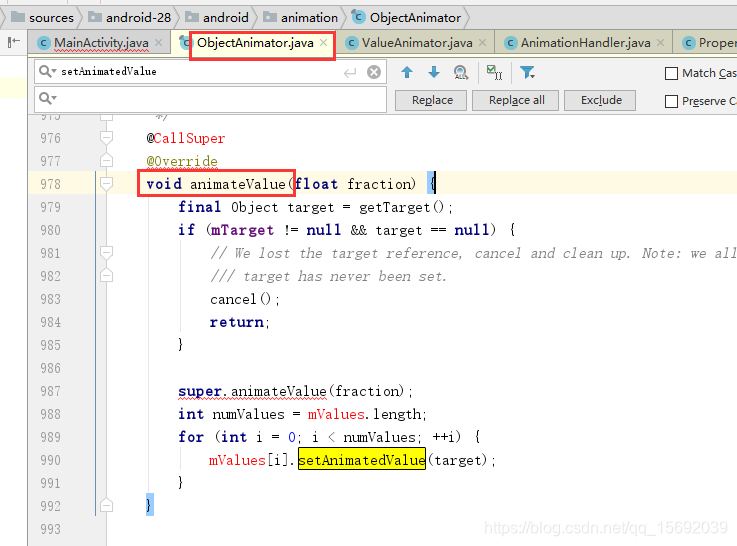The height and width of the screenshot is (546, 737).
Task: Collapse comment fold marker on line 981
Action: (107, 253)
